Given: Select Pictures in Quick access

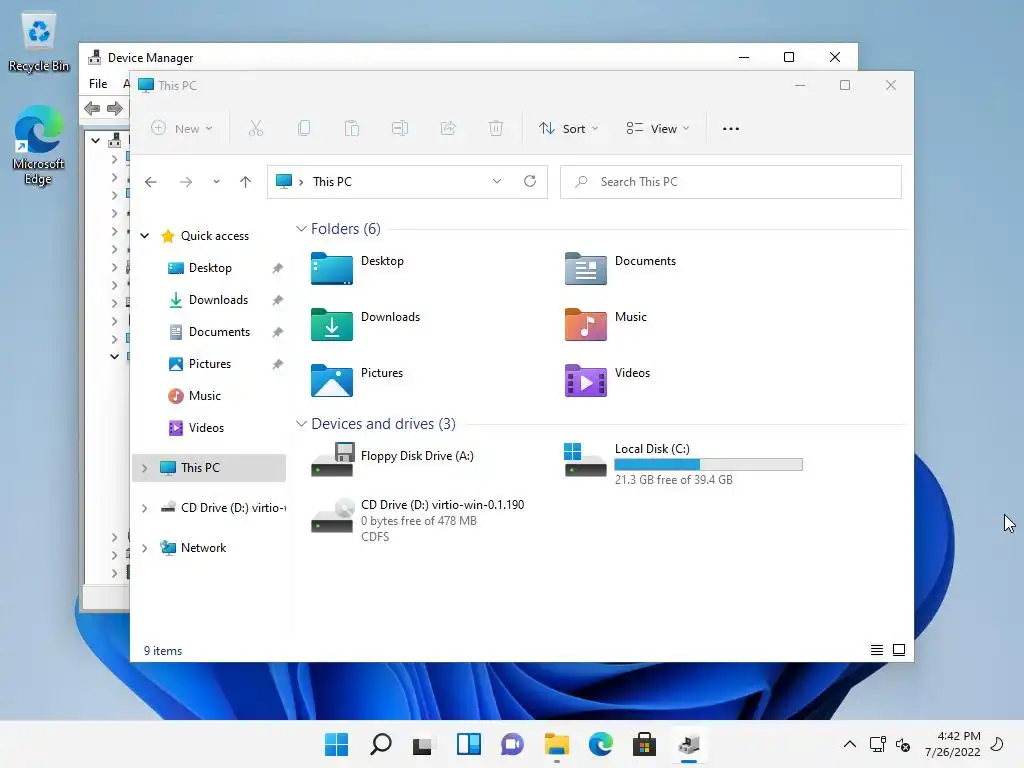Looking at the screenshot, I should [210, 364].
